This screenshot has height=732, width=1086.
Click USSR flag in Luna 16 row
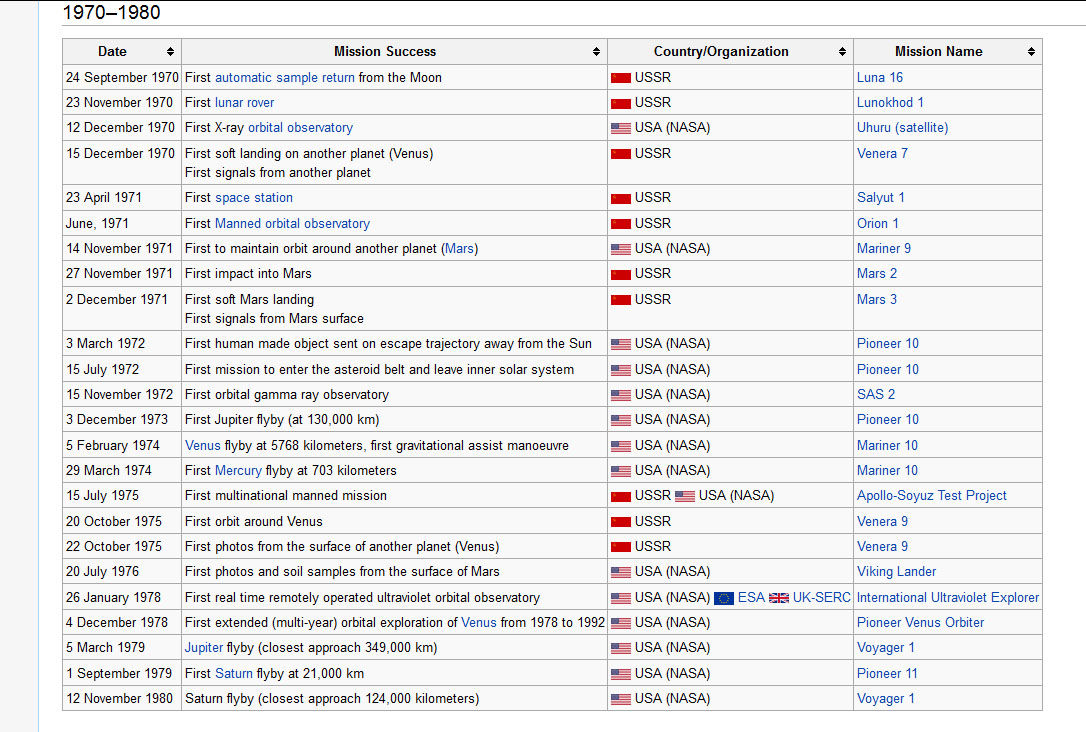(x=621, y=78)
